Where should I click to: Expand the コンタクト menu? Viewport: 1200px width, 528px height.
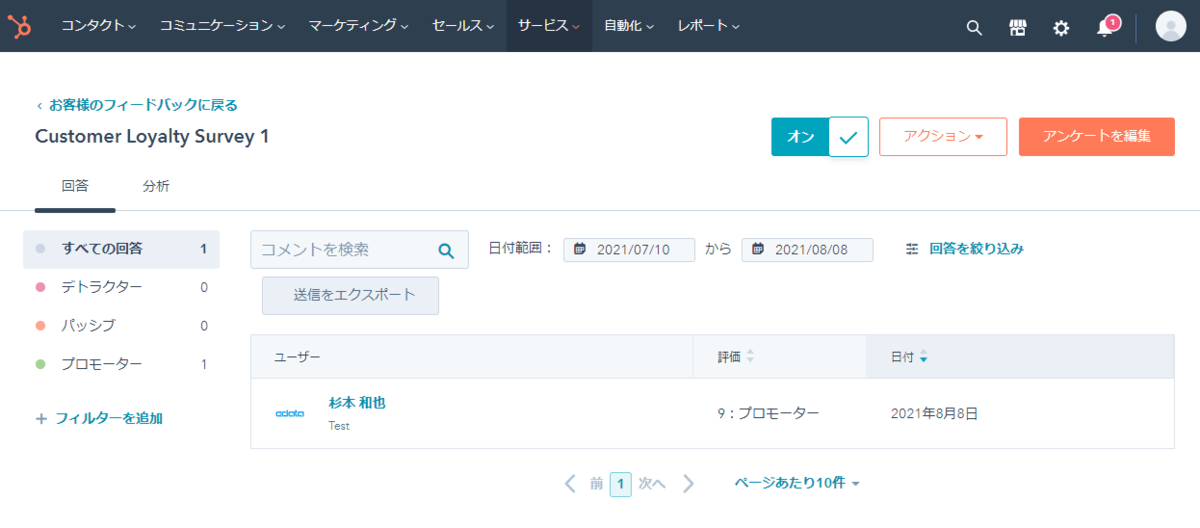click(98, 26)
